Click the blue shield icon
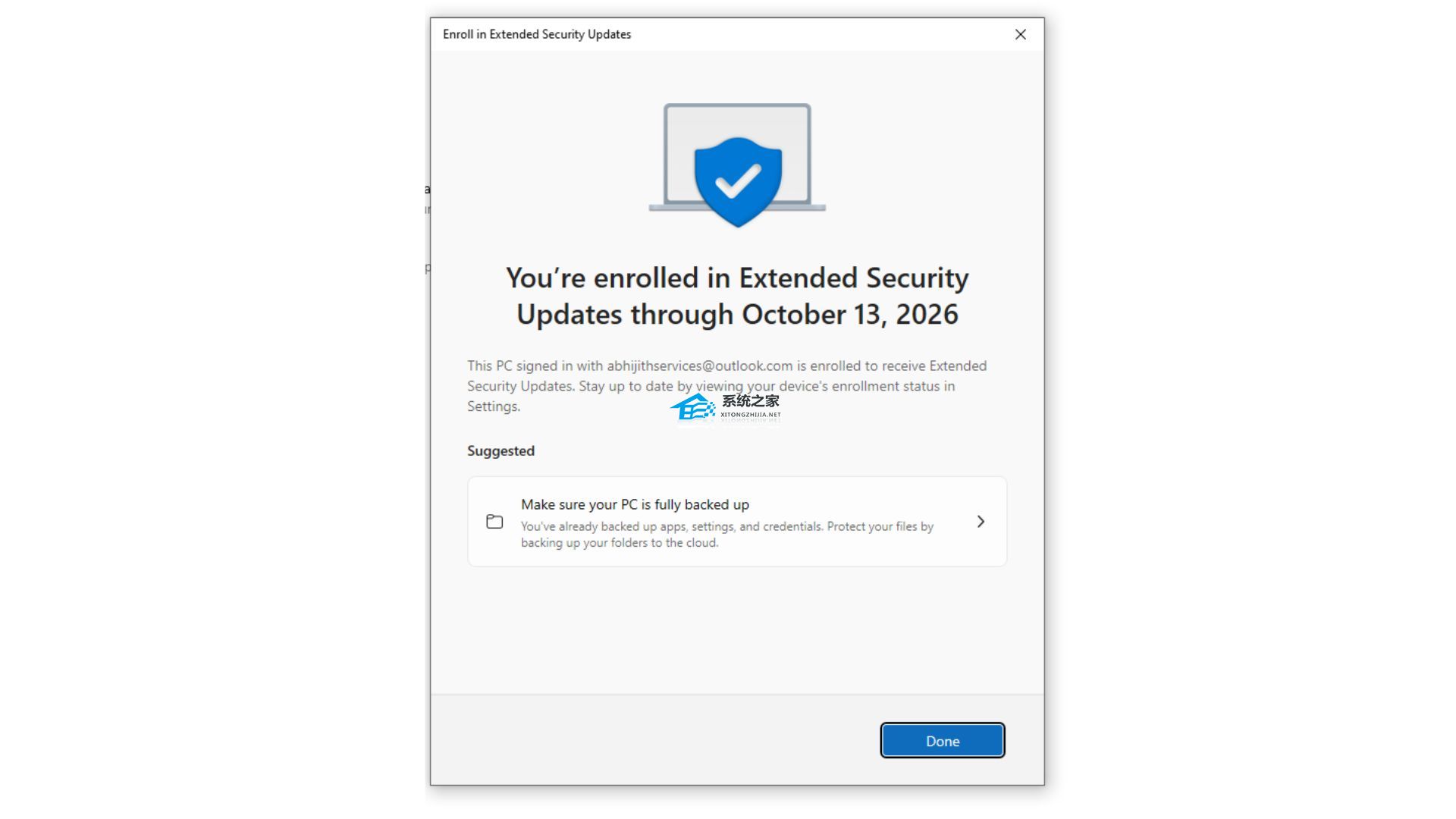Screen dimensions: 1456x819 pyautogui.click(x=713, y=205)
